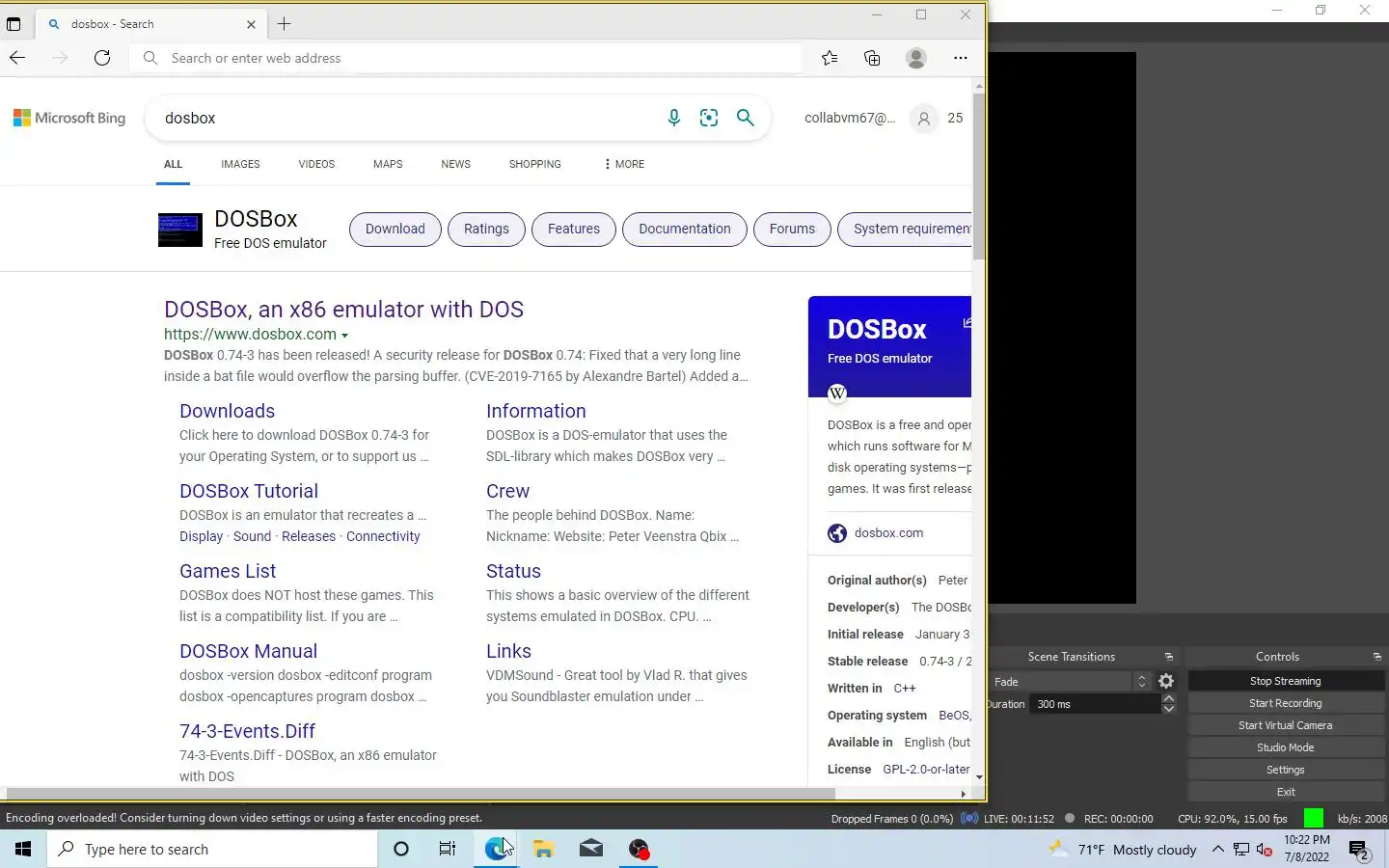The width and height of the screenshot is (1389, 868).
Task: Switch to the NEWS search tab
Action: click(455, 164)
